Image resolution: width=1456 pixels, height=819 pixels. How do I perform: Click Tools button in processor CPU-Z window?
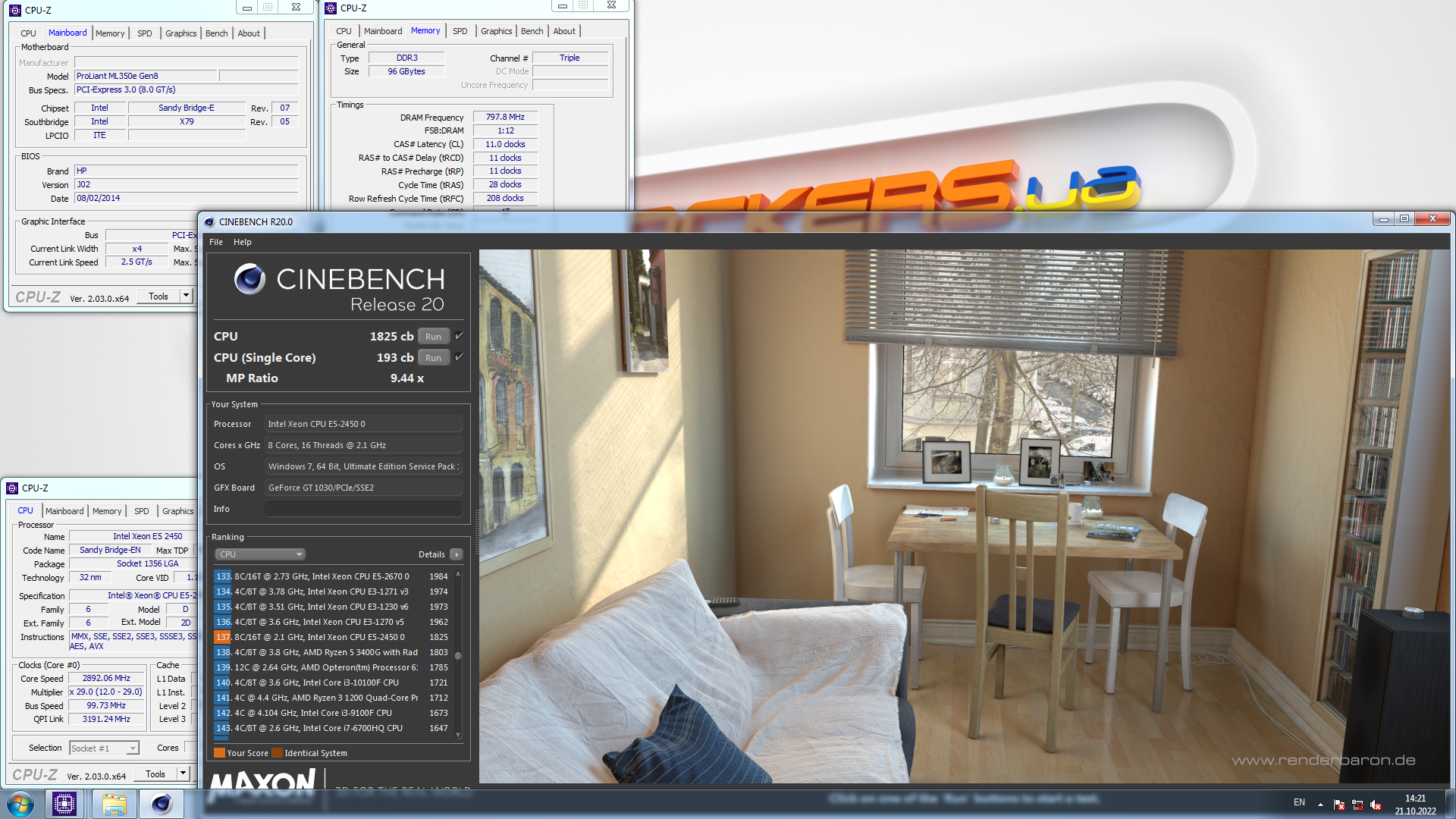(x=155, y=773)
